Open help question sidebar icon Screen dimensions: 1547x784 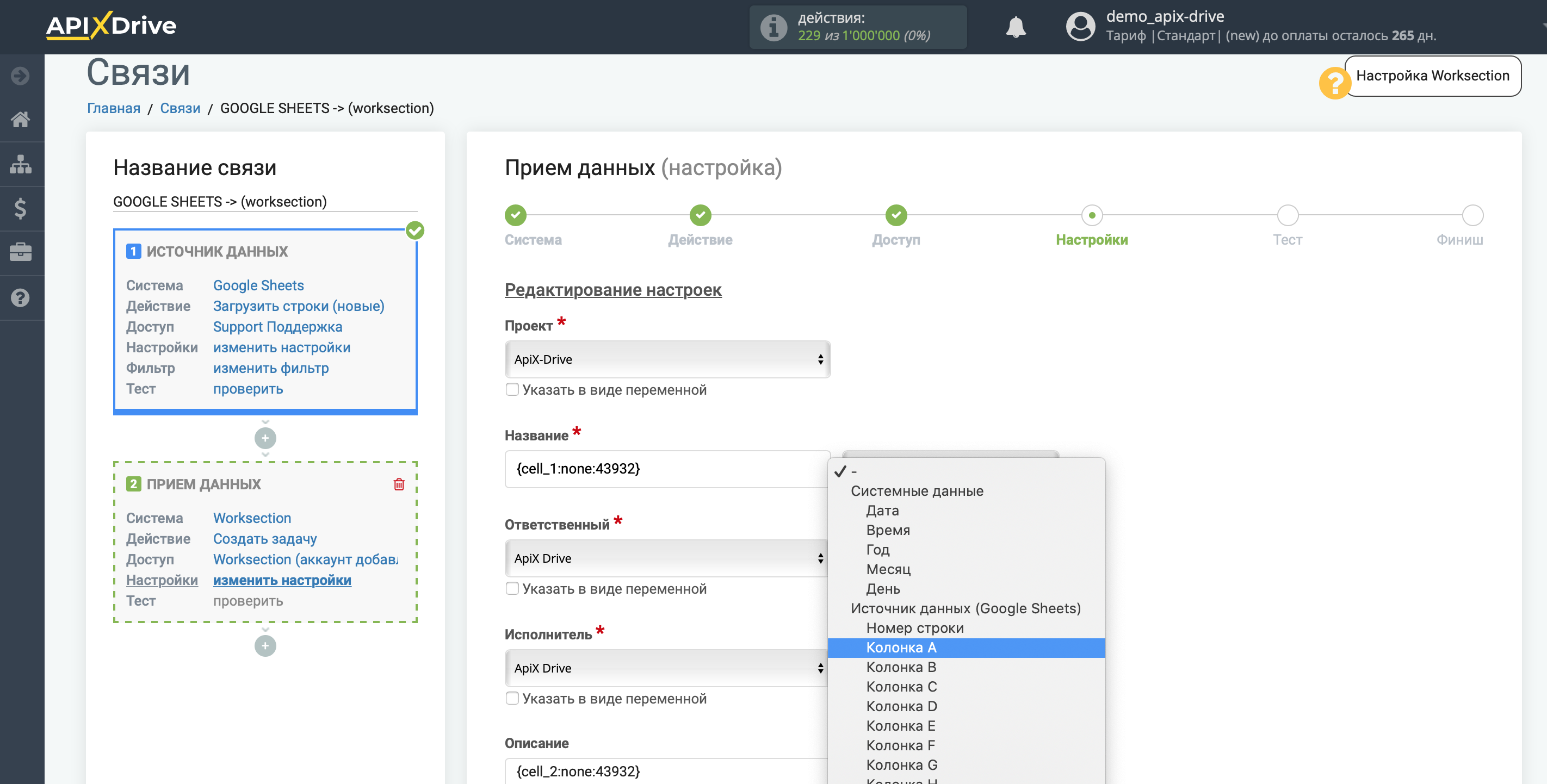(21, 297)
